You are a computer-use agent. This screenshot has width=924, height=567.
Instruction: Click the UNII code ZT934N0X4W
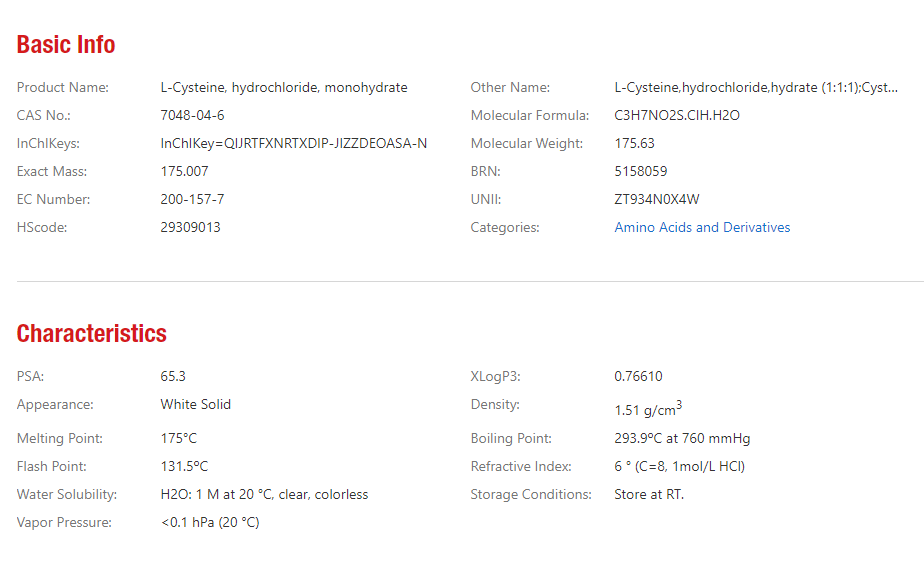pos(656,200)
